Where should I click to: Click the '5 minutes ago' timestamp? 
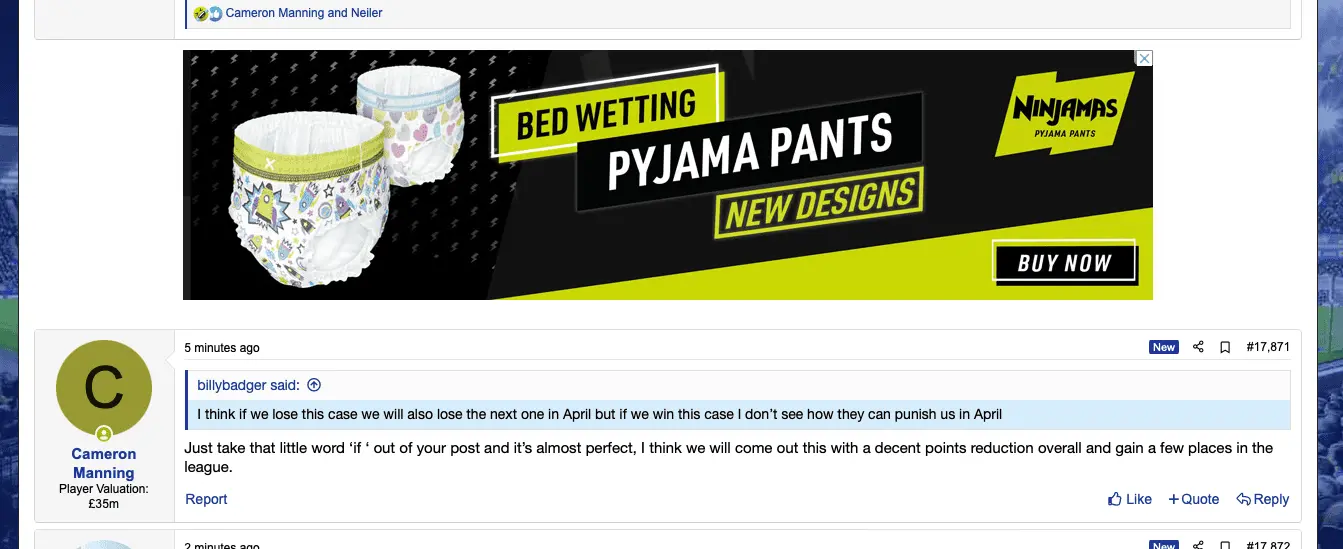coord(222,348)
